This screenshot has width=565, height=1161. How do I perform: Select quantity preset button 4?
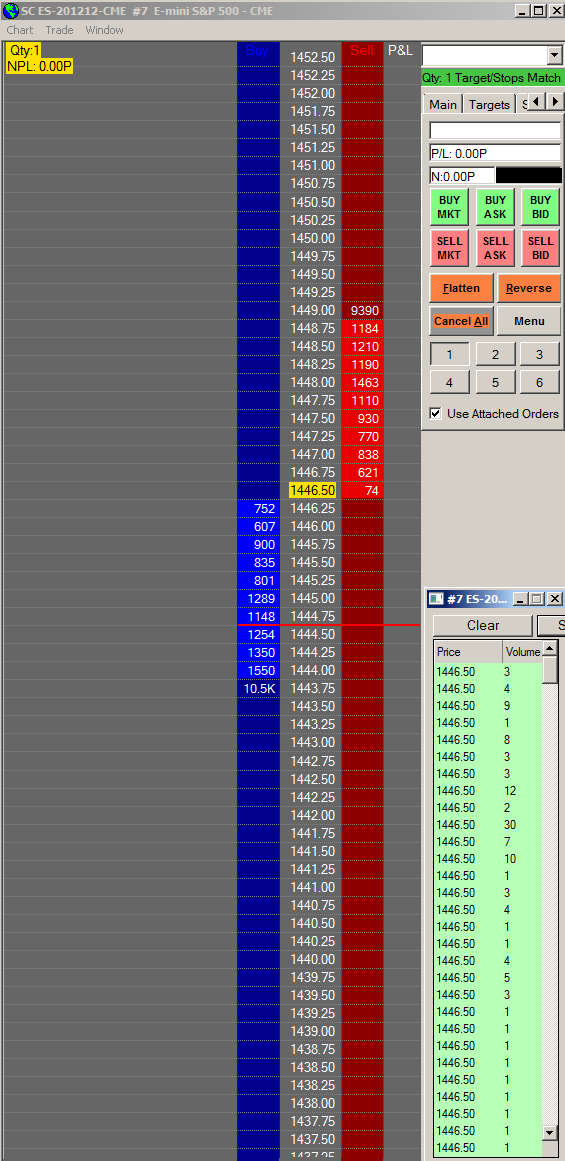tap(449, 383)
